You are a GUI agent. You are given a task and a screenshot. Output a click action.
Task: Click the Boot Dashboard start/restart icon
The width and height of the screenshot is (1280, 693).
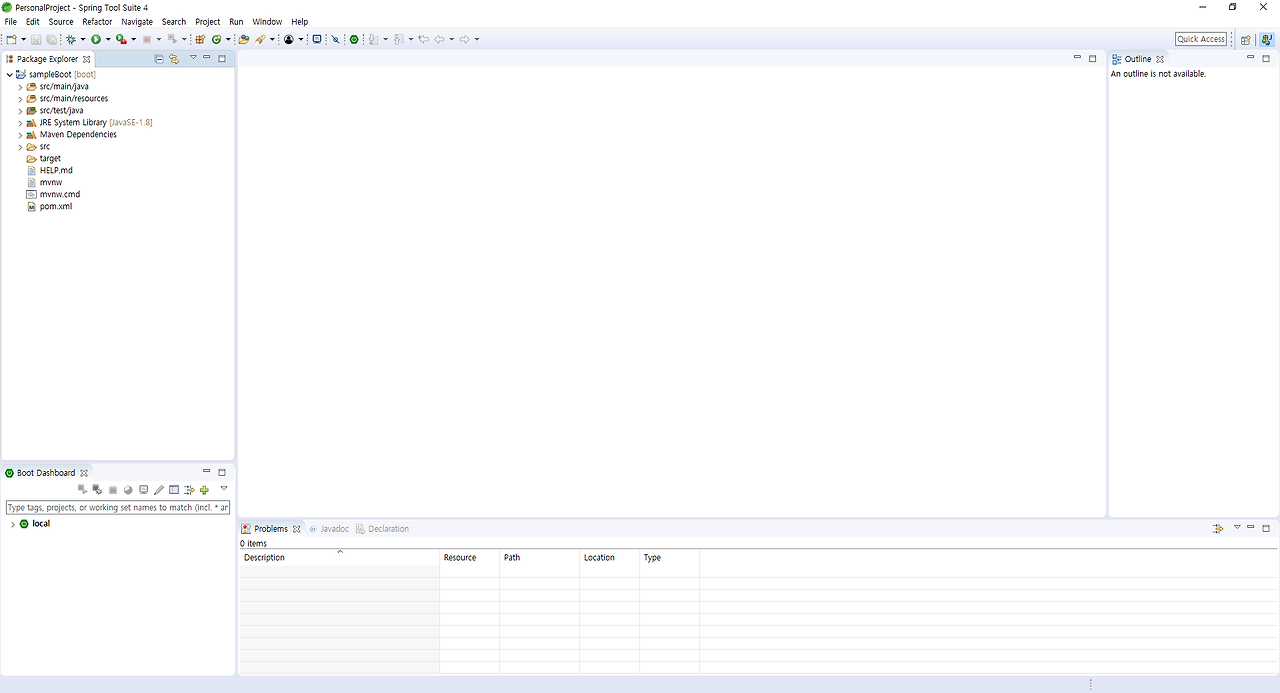(82, 490)
